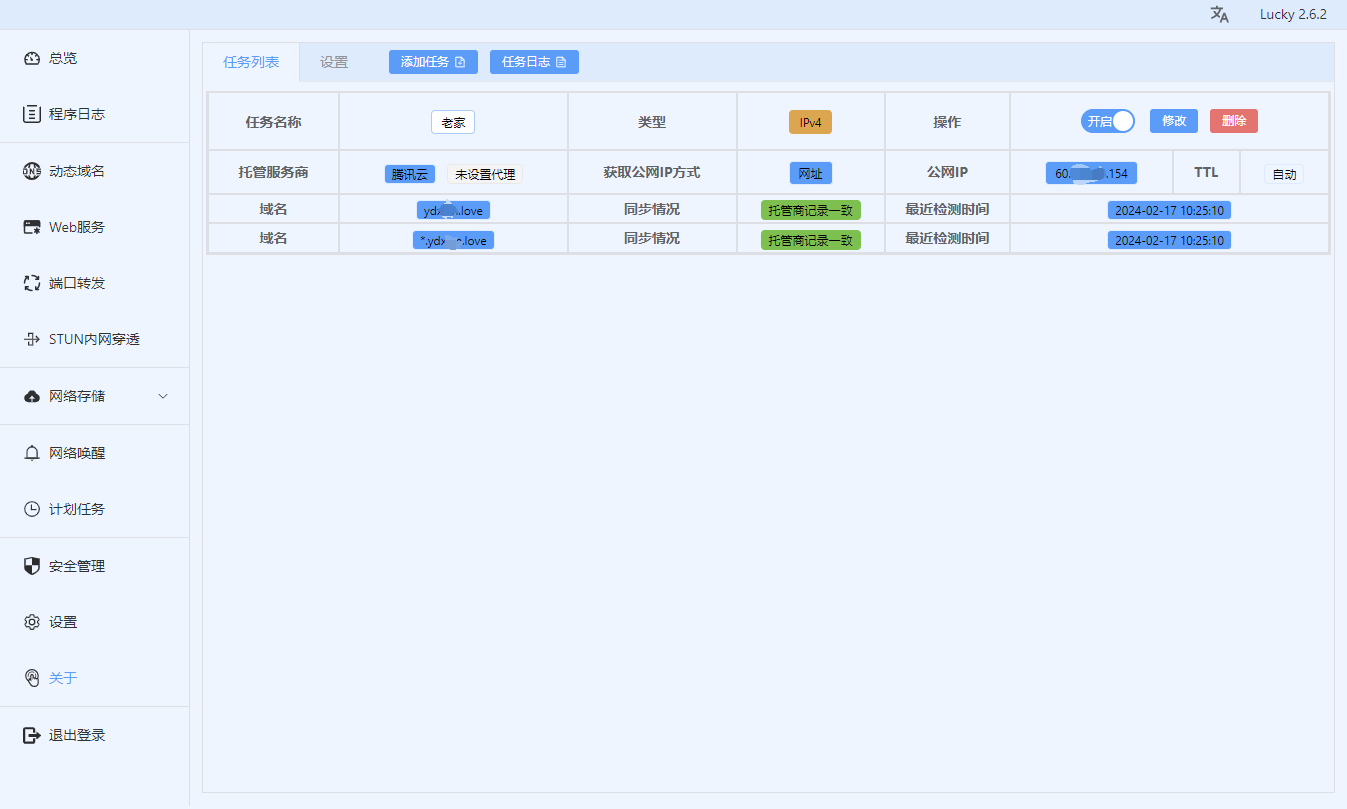Click the Web服务 window icon
1347x809 pixels.
(32, 227)
